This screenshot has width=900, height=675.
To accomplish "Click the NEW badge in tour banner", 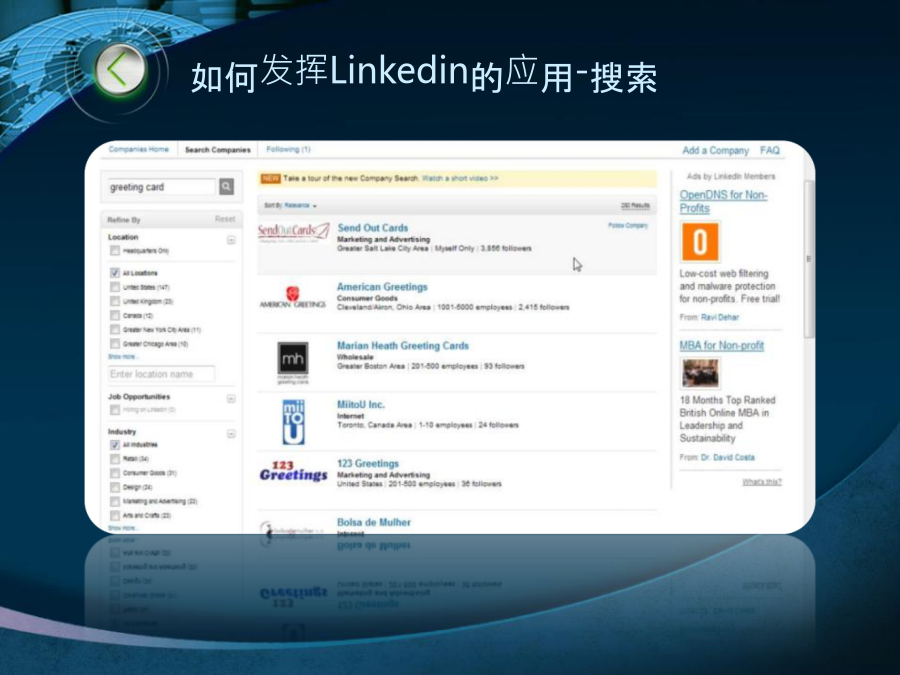I will pos(270,179).
